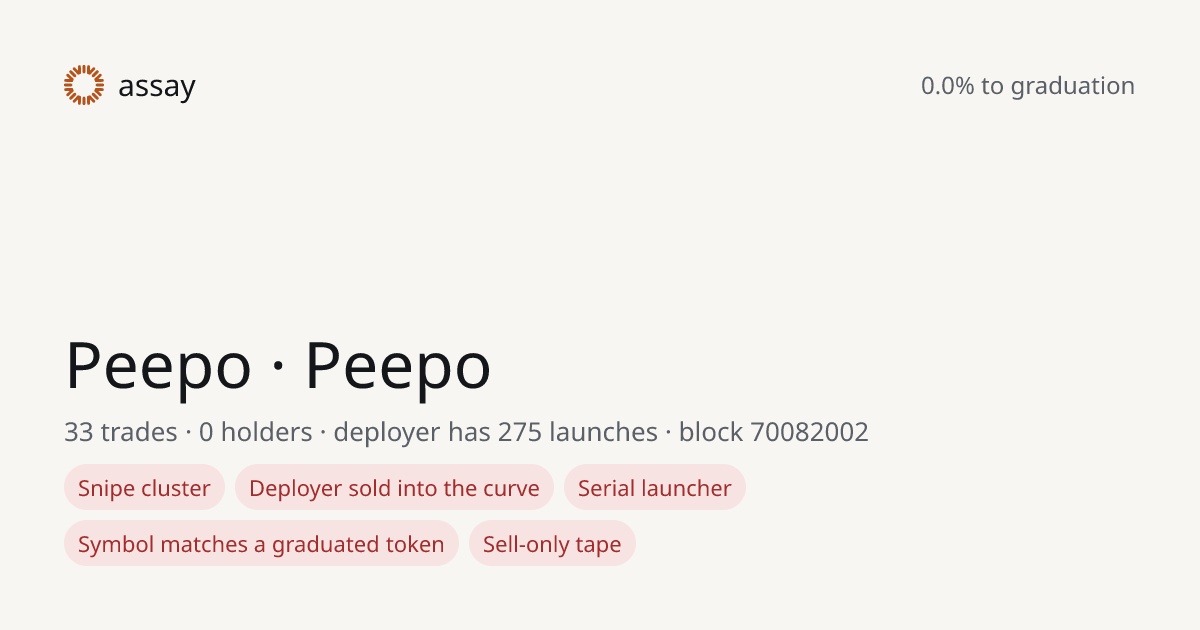Choose the 'Serial launcher' tag
1200x630 pixels.
(x=655, y=488)
